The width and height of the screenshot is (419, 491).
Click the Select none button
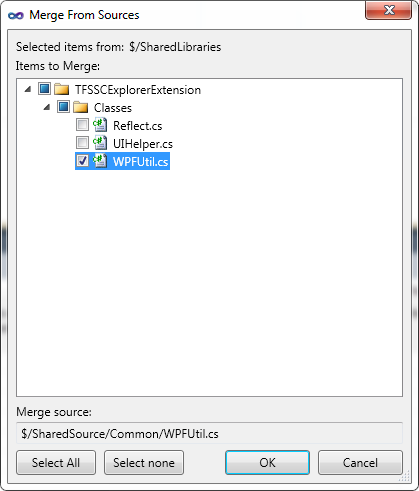[x=144, y=463]
